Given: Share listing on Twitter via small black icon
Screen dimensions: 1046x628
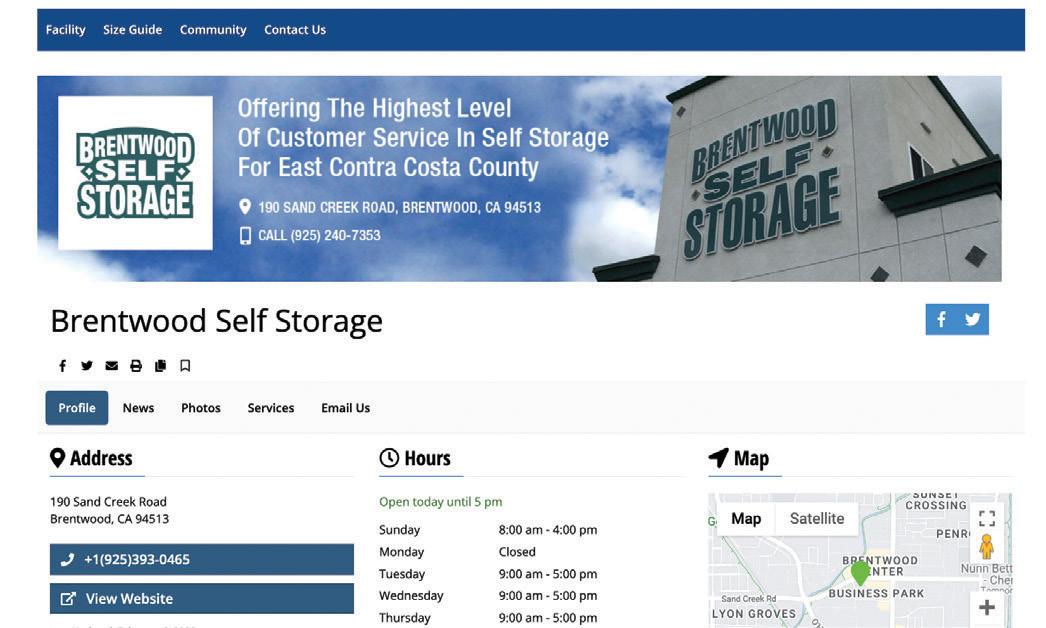Looking at the screenshot, I should [x=87, y=366].
